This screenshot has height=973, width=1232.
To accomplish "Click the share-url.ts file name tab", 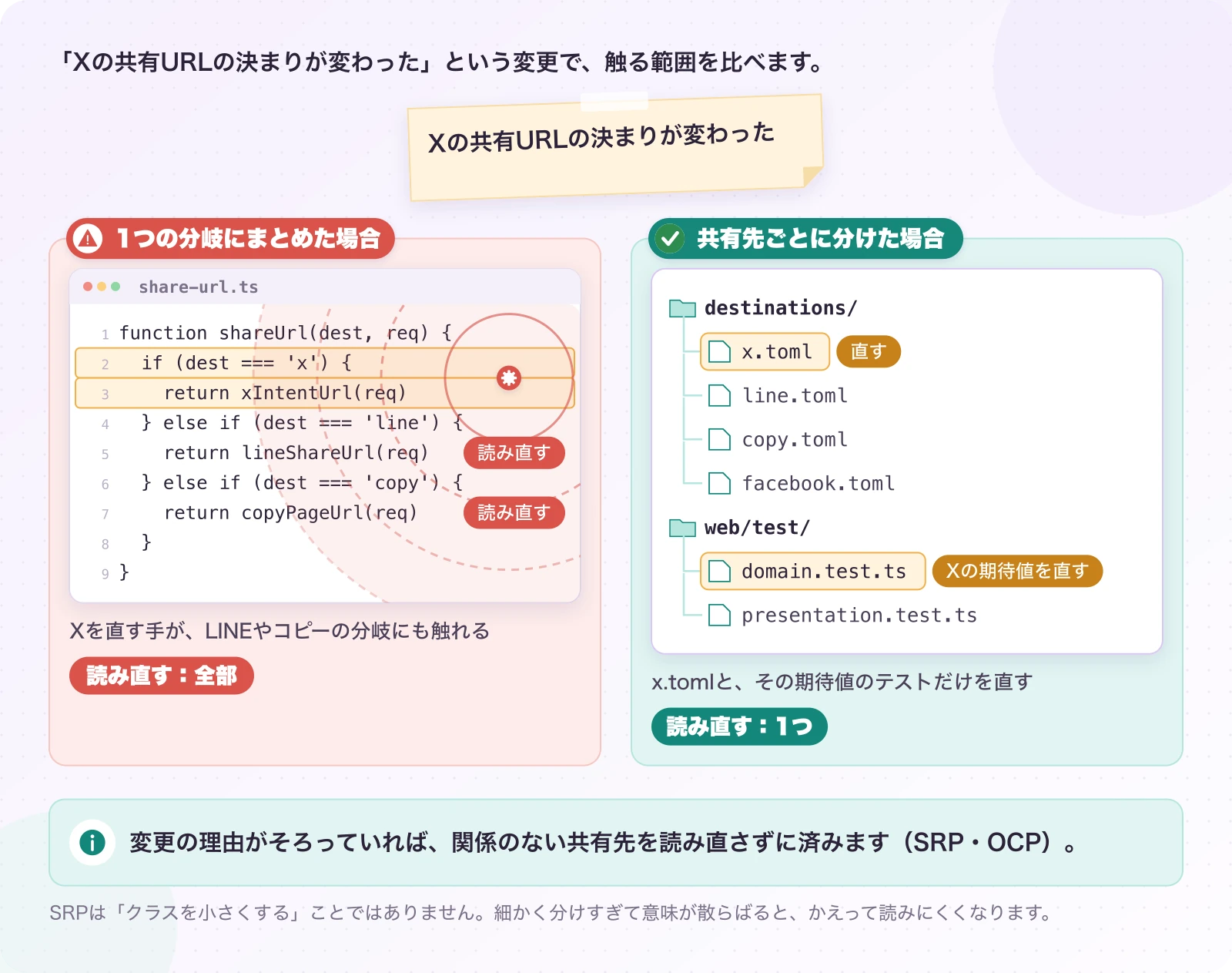I will [198, 287].
